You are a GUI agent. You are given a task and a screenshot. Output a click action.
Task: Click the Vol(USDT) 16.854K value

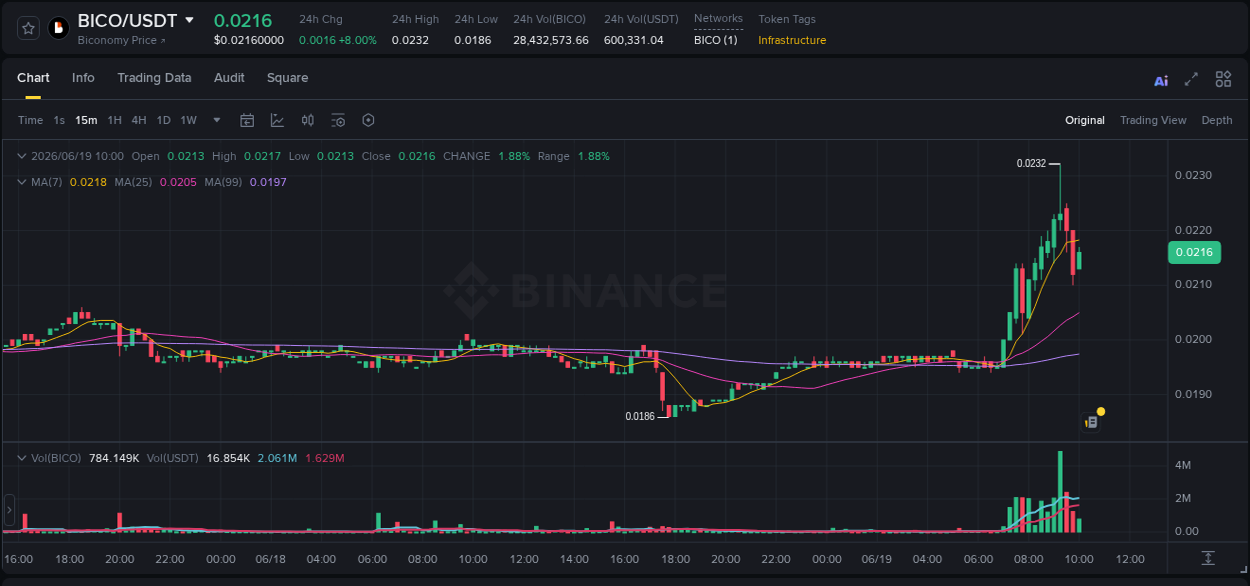click(228, 458)
